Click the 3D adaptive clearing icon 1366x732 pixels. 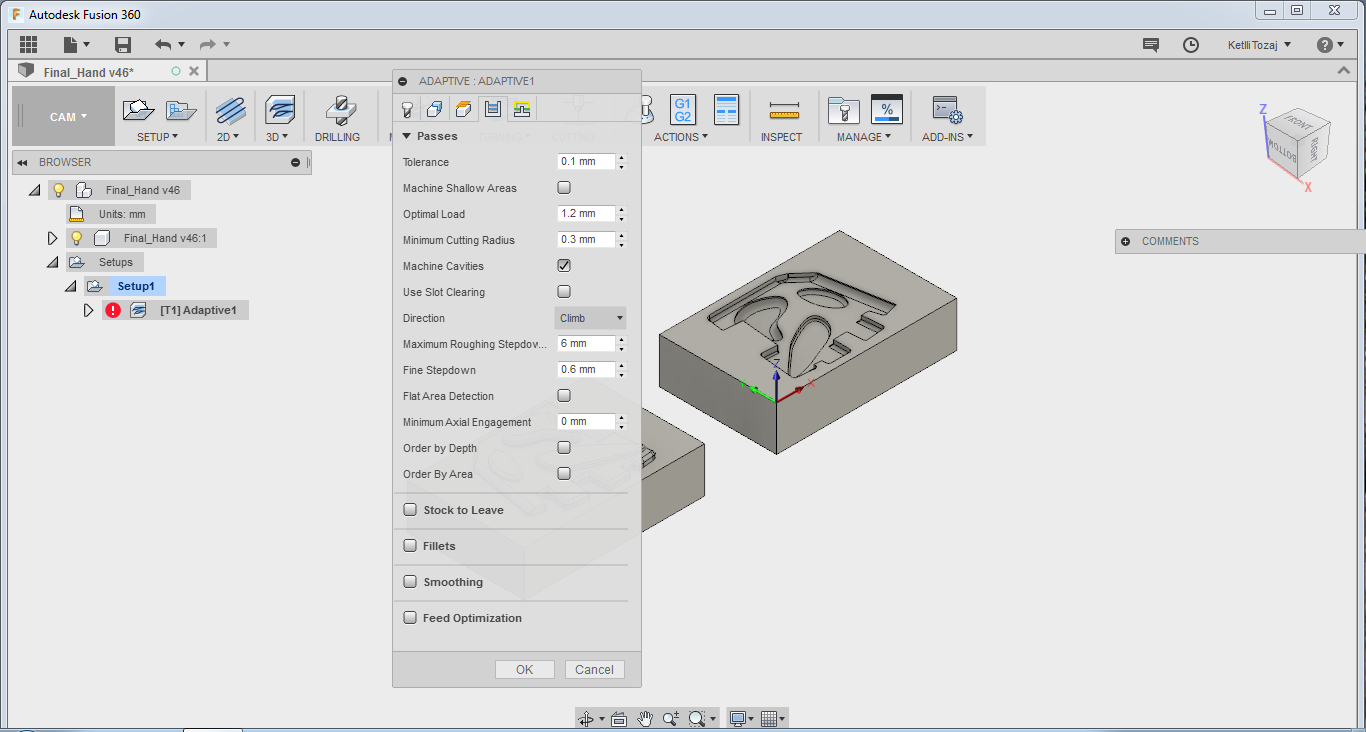pyautogui.click(x=279, y=110)
